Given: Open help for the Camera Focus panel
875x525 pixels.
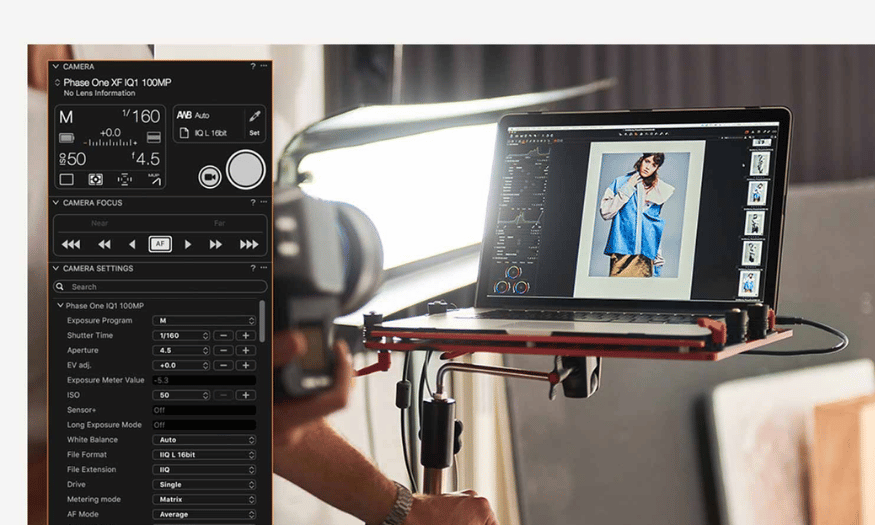Looking at the screenshot, I should pos(253,203).
